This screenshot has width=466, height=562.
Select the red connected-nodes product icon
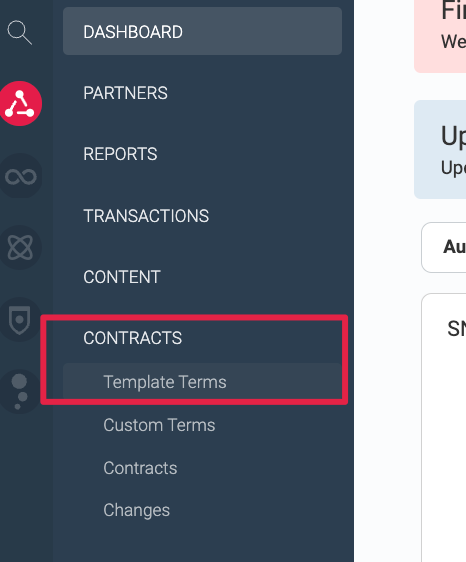(20, 104)
